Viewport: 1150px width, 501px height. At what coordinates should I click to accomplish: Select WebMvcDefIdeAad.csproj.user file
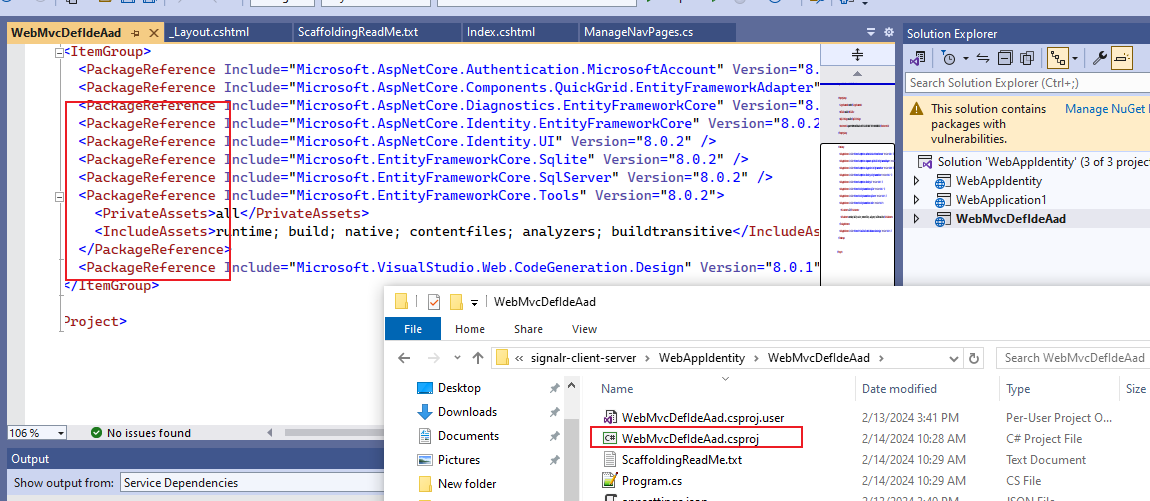tap(703, 417)
